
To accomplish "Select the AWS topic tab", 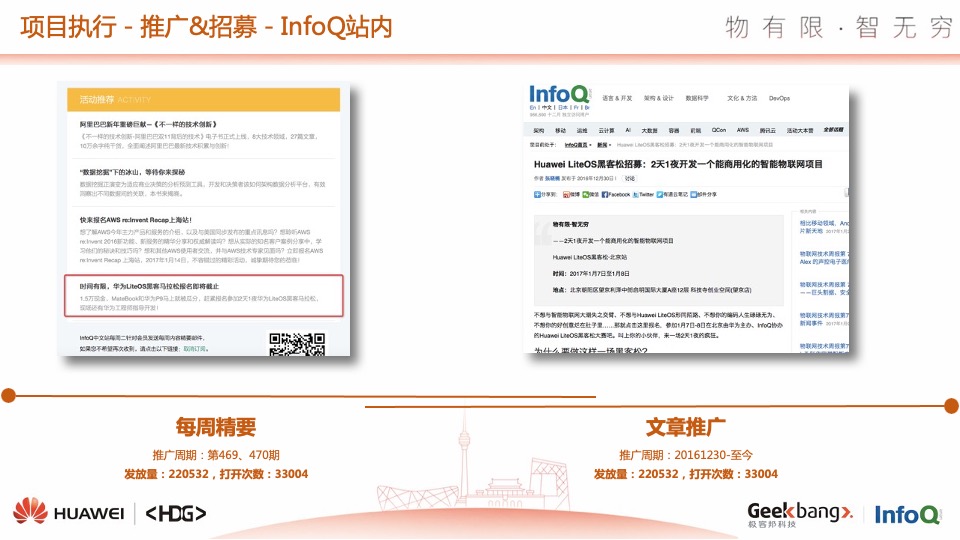I will pyautogui.click(x=743, y=130).
